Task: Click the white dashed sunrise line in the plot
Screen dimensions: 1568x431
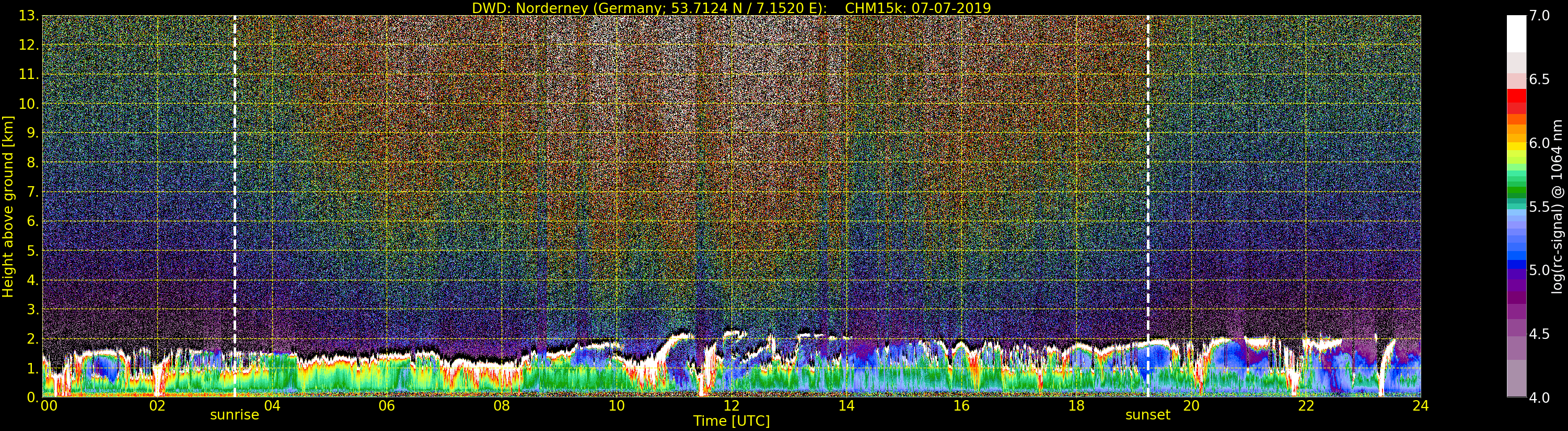Action: point(235,206)
